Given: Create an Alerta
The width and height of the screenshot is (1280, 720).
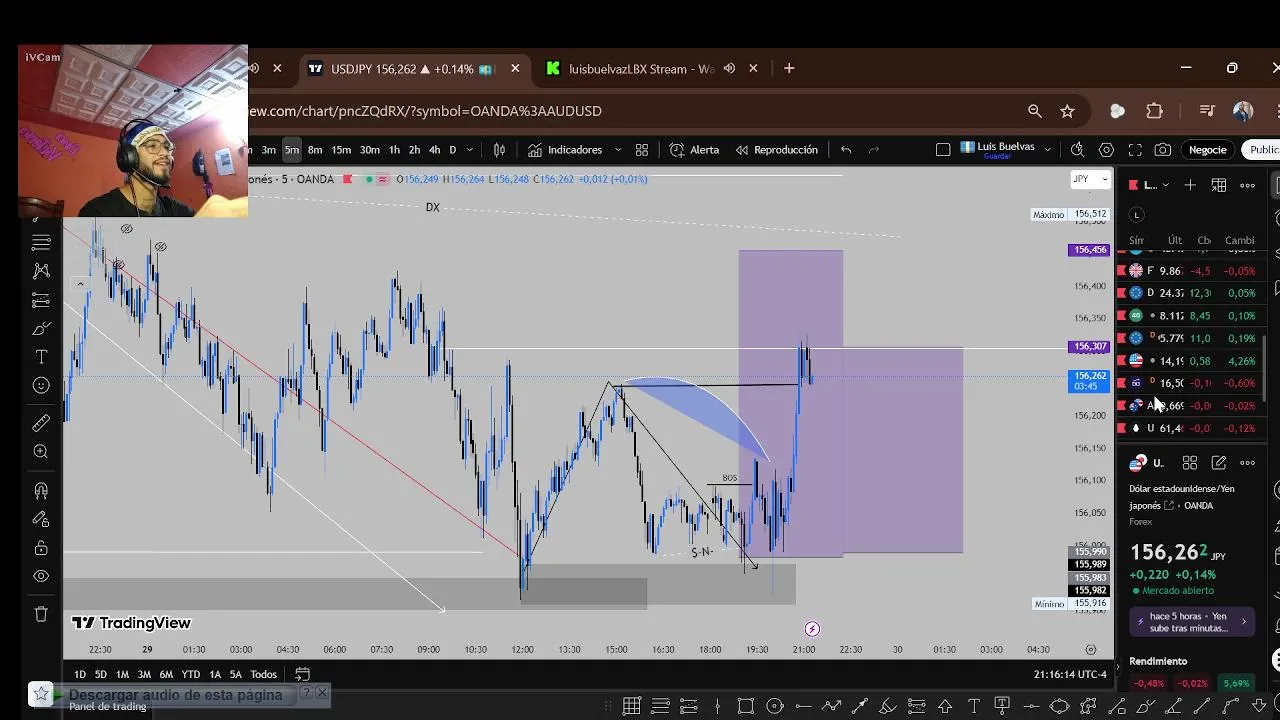Looking at the screenshot, I should 694,150.
